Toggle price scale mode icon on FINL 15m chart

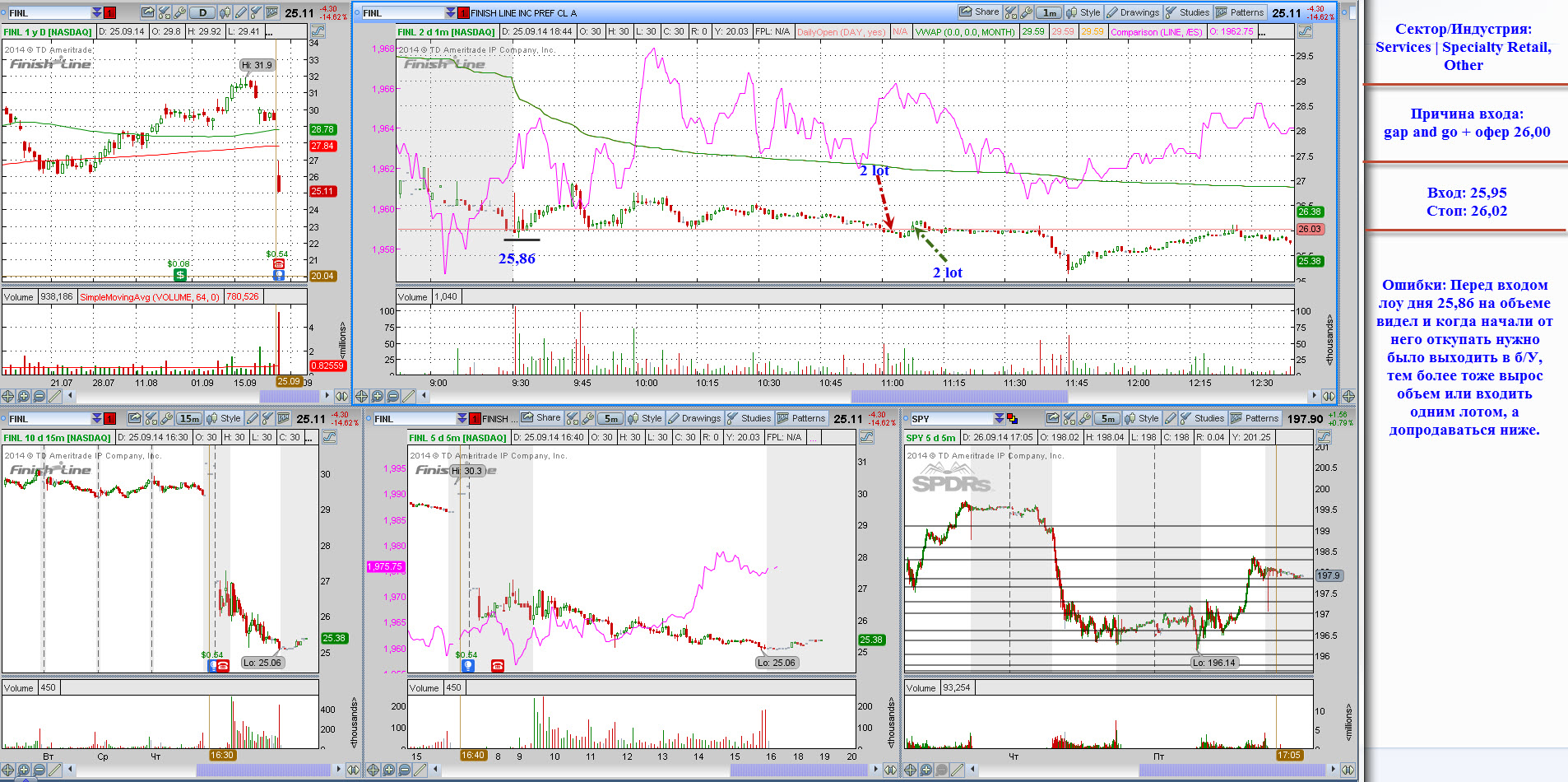[329, 437]
